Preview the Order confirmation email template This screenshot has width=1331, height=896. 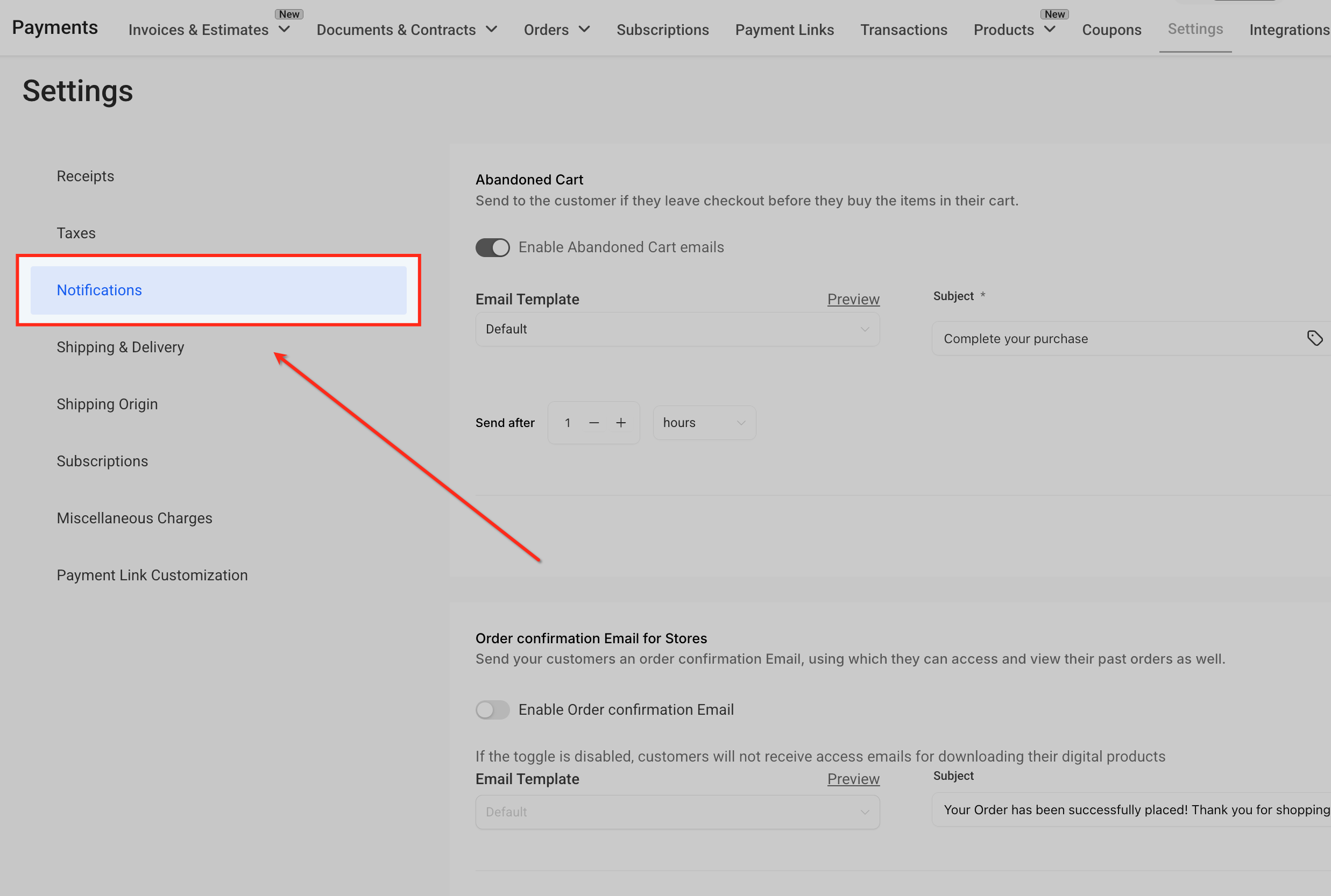[853, 779]
